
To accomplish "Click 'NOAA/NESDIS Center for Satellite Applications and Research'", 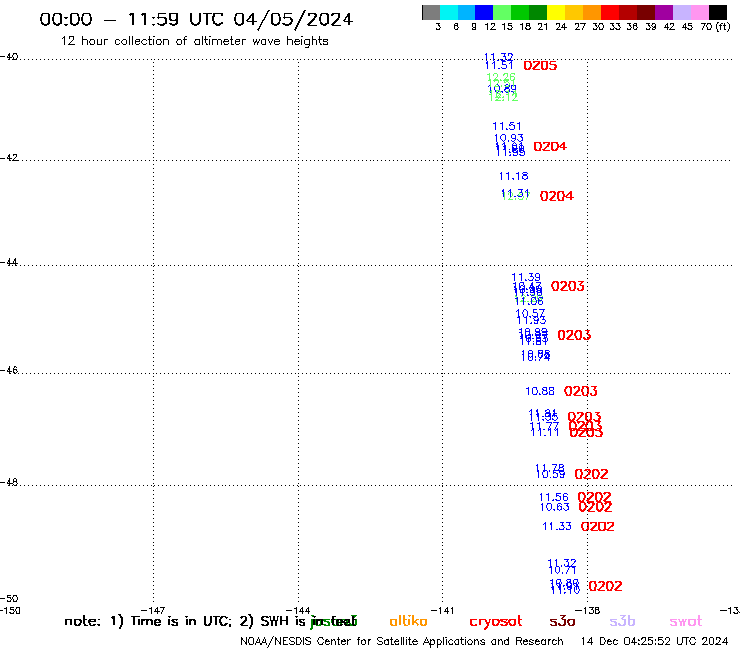I will coord(402,641).
